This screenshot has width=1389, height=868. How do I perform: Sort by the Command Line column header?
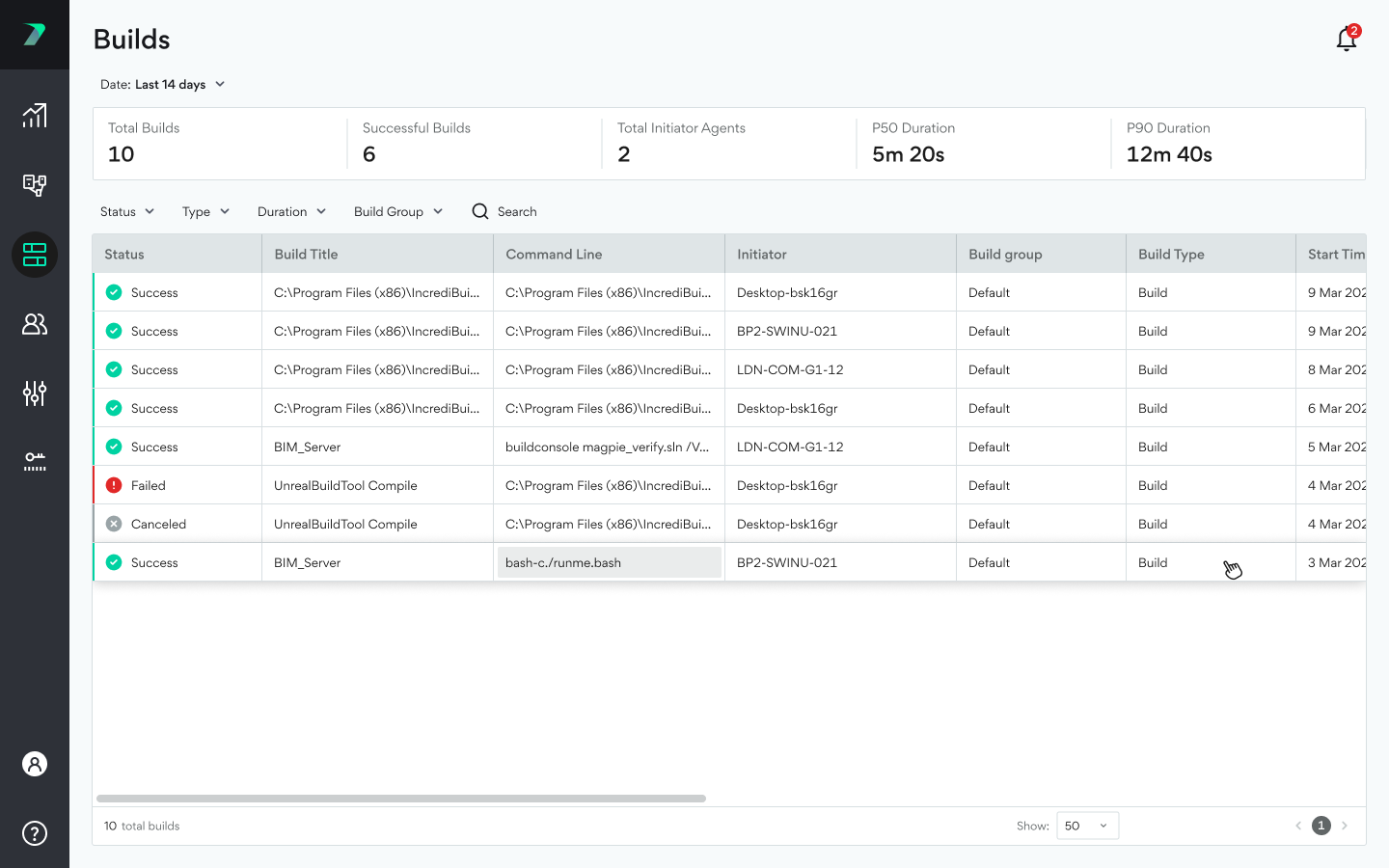pyautogui.click(x=610, y=254)
